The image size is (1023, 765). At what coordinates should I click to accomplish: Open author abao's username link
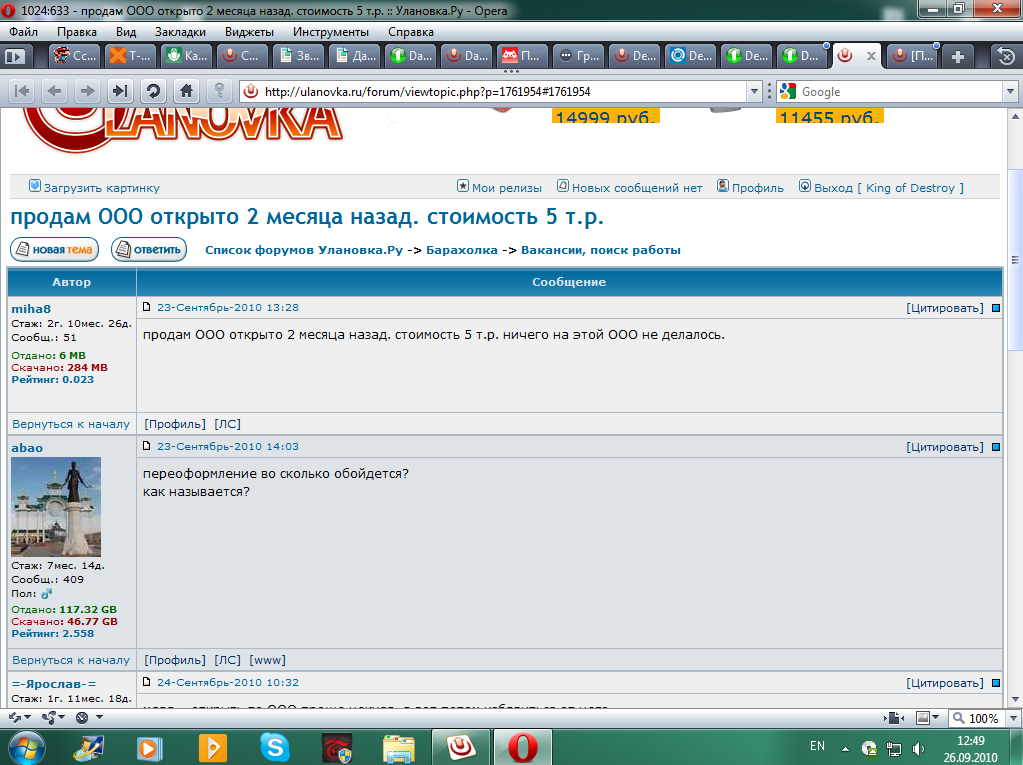[x=27, y=448]
